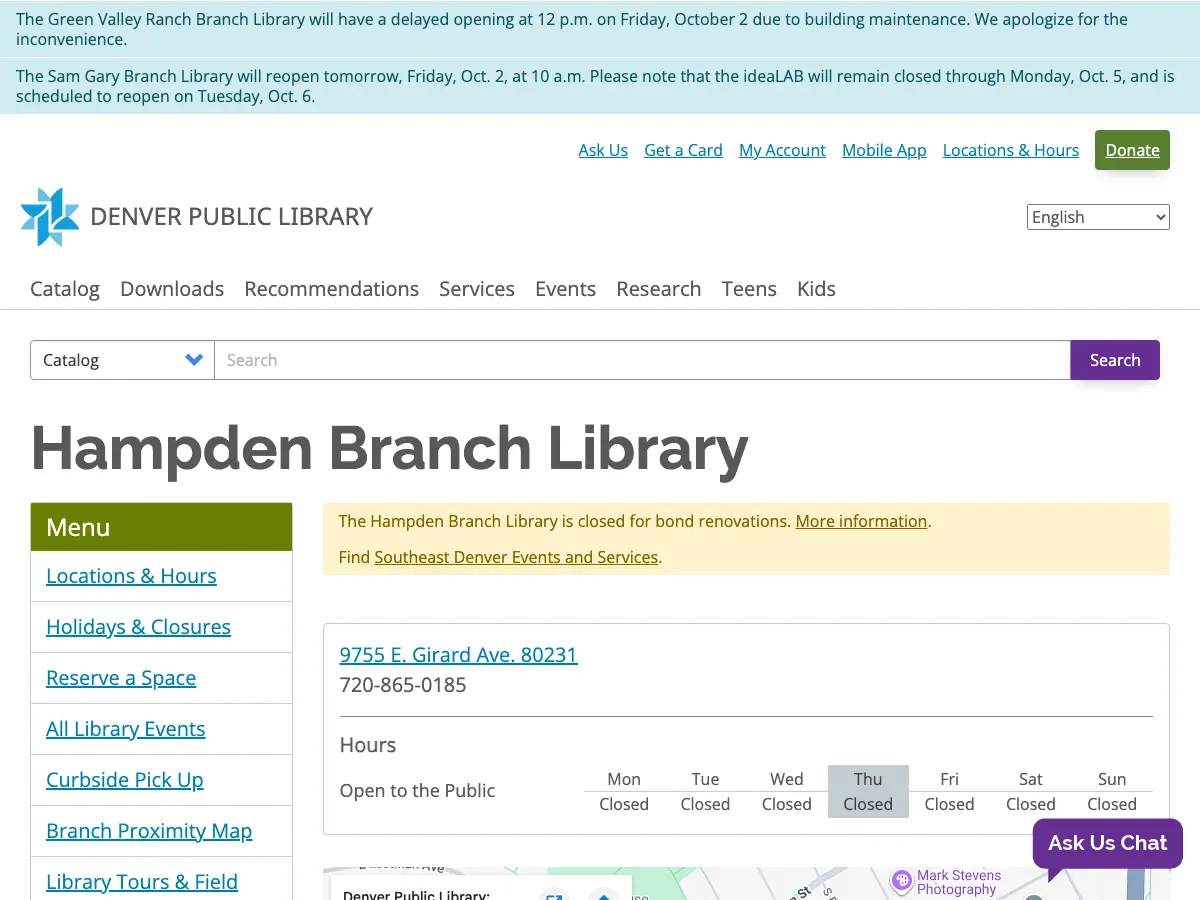1200x900 pixels.
Task: Open the Events navigation menu
Action: tap(565, 289)
